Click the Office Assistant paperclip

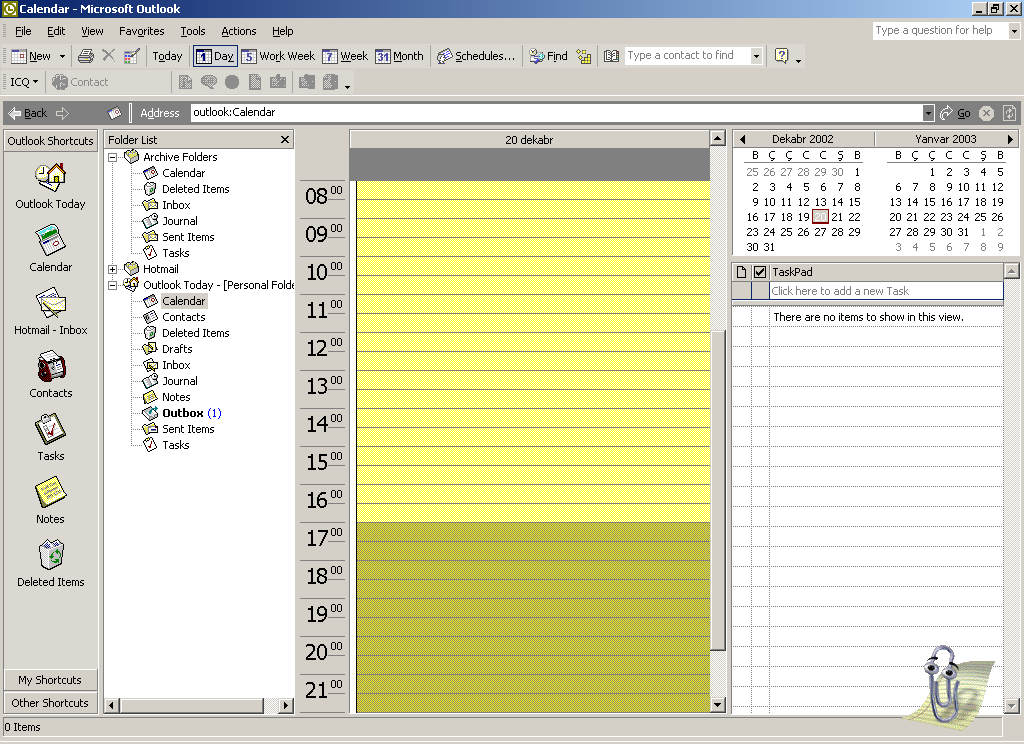point(943,683)
